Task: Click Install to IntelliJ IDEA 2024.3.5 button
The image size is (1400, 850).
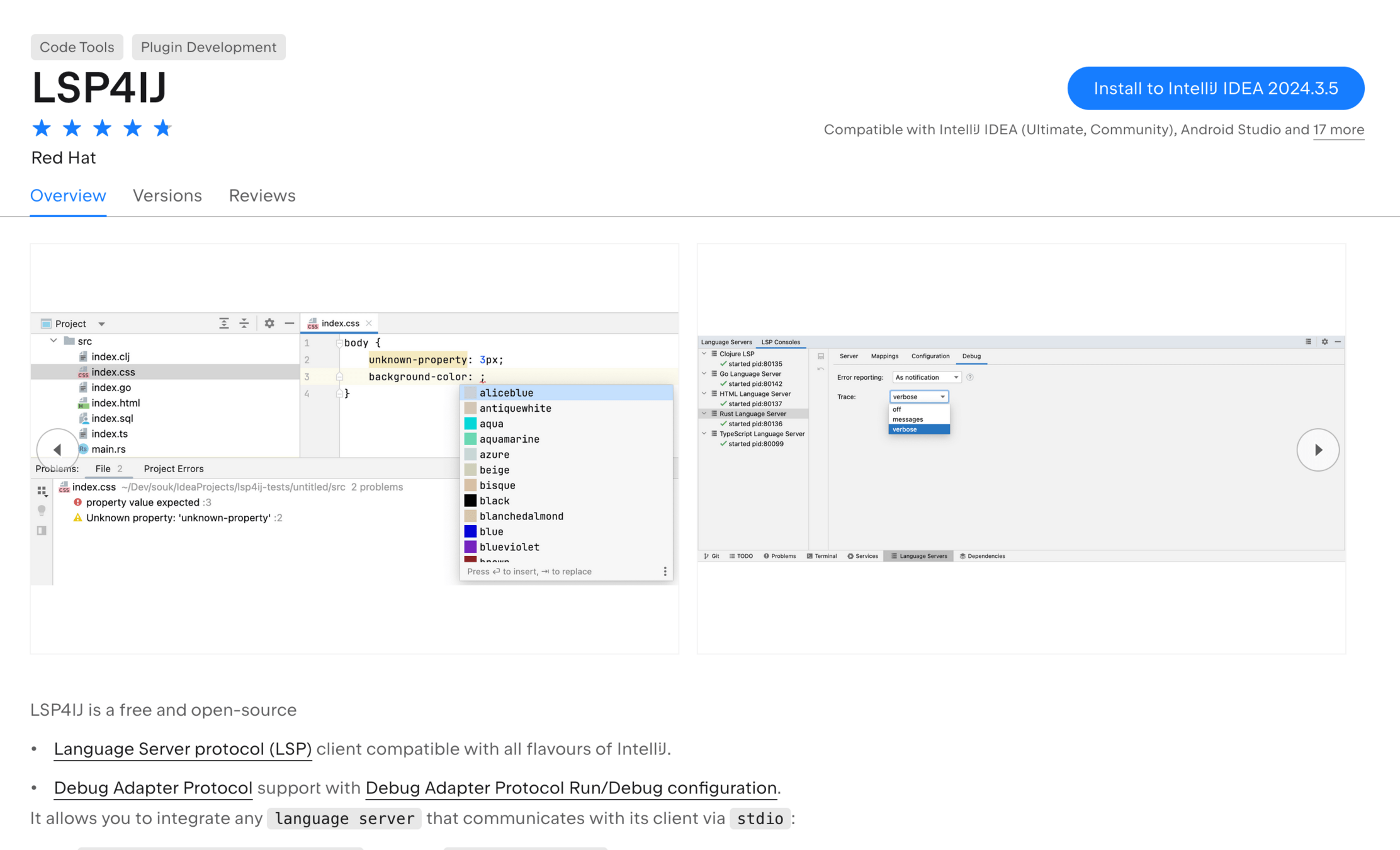Action: pos(1216,88)
